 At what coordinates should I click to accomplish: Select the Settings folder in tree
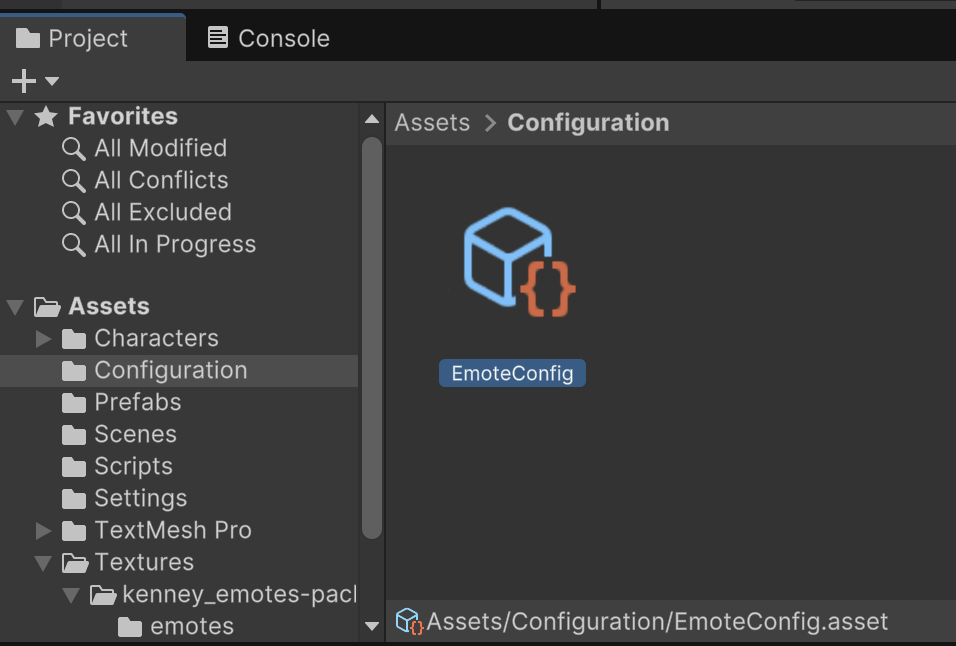click(x=140, y=498)
